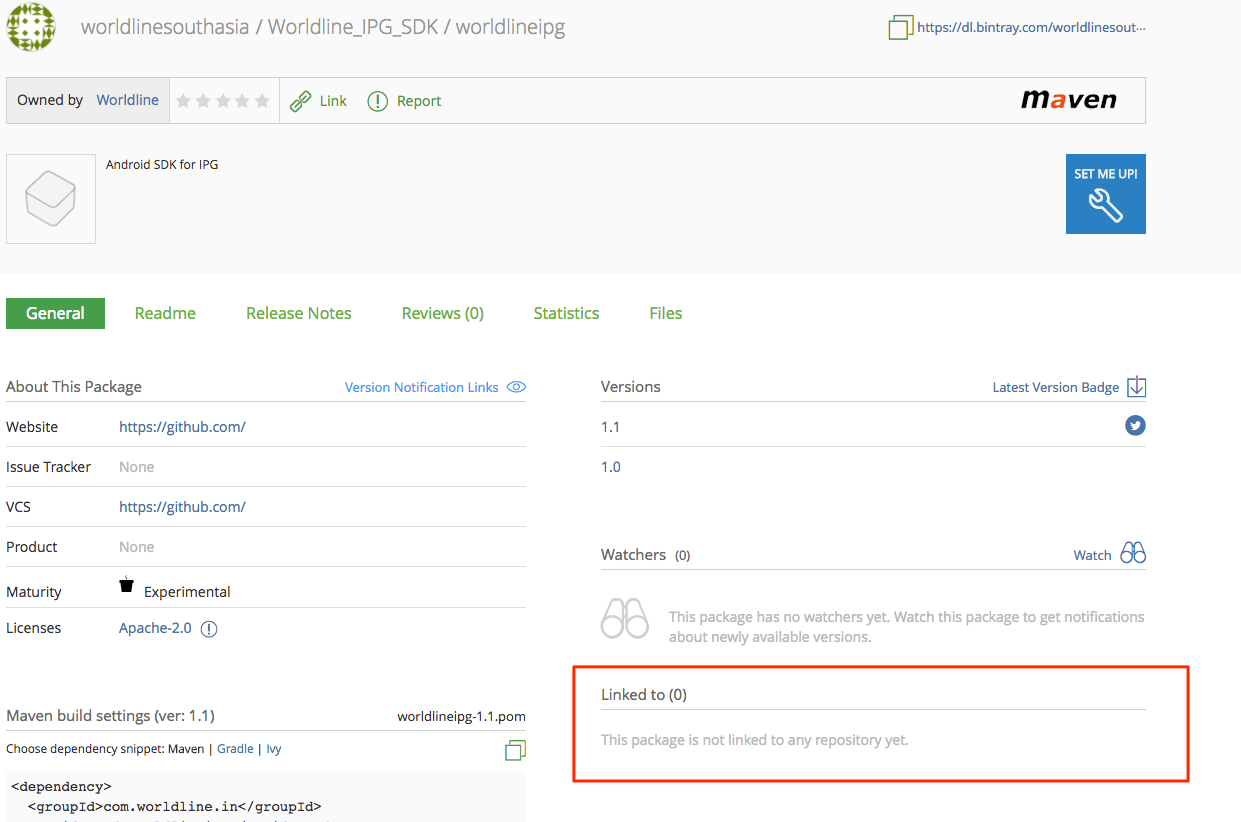The image size is (1241, 822).
Task: Open the VCS https://github.com/ link
Action: pyautogui.click(x=182, y=507)
